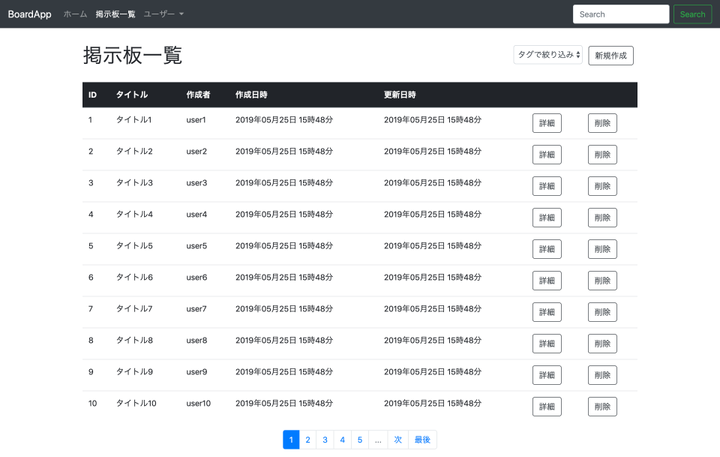Click the … pagination gap item
The height and width of the screenshot is (457, 720).
(x=378, y=440)
